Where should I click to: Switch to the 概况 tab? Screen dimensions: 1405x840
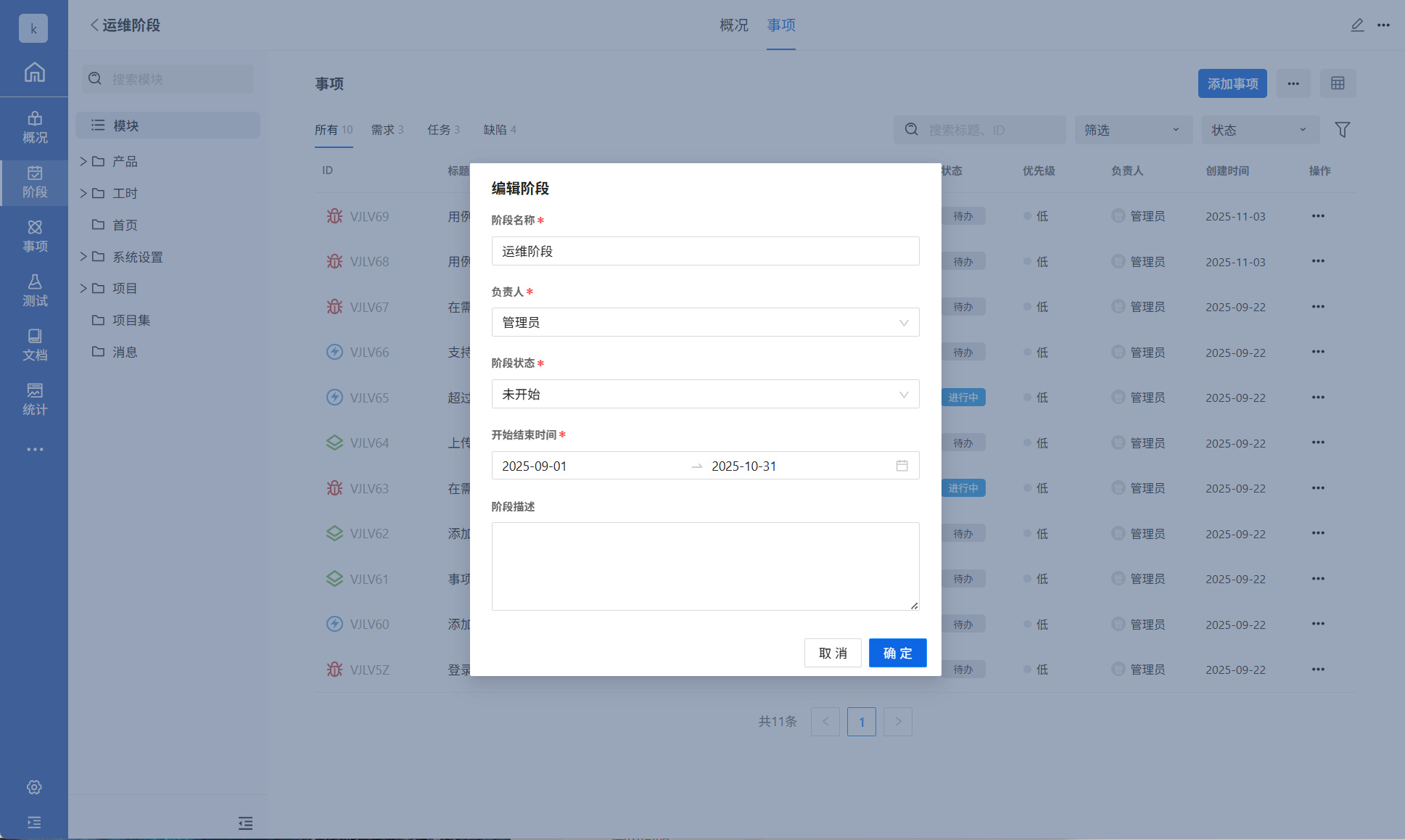point(733,25)
